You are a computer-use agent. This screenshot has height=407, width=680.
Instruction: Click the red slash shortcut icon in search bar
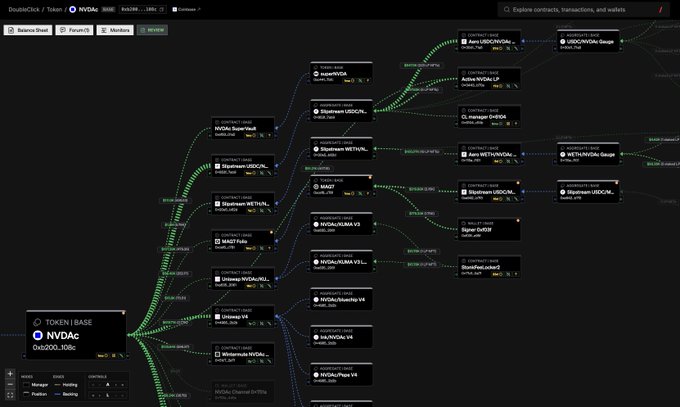[x=660, y=10]
